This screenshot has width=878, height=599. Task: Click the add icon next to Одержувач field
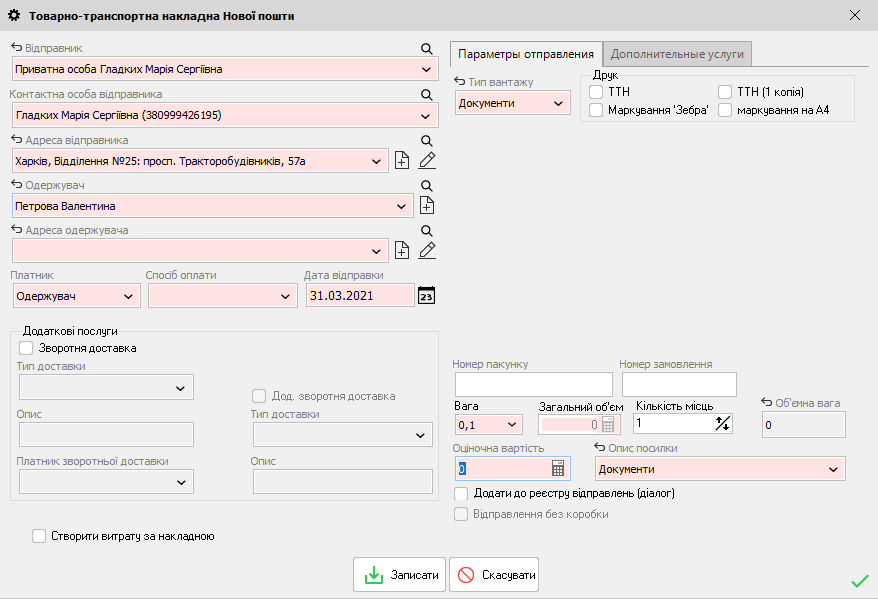(427, 206)
